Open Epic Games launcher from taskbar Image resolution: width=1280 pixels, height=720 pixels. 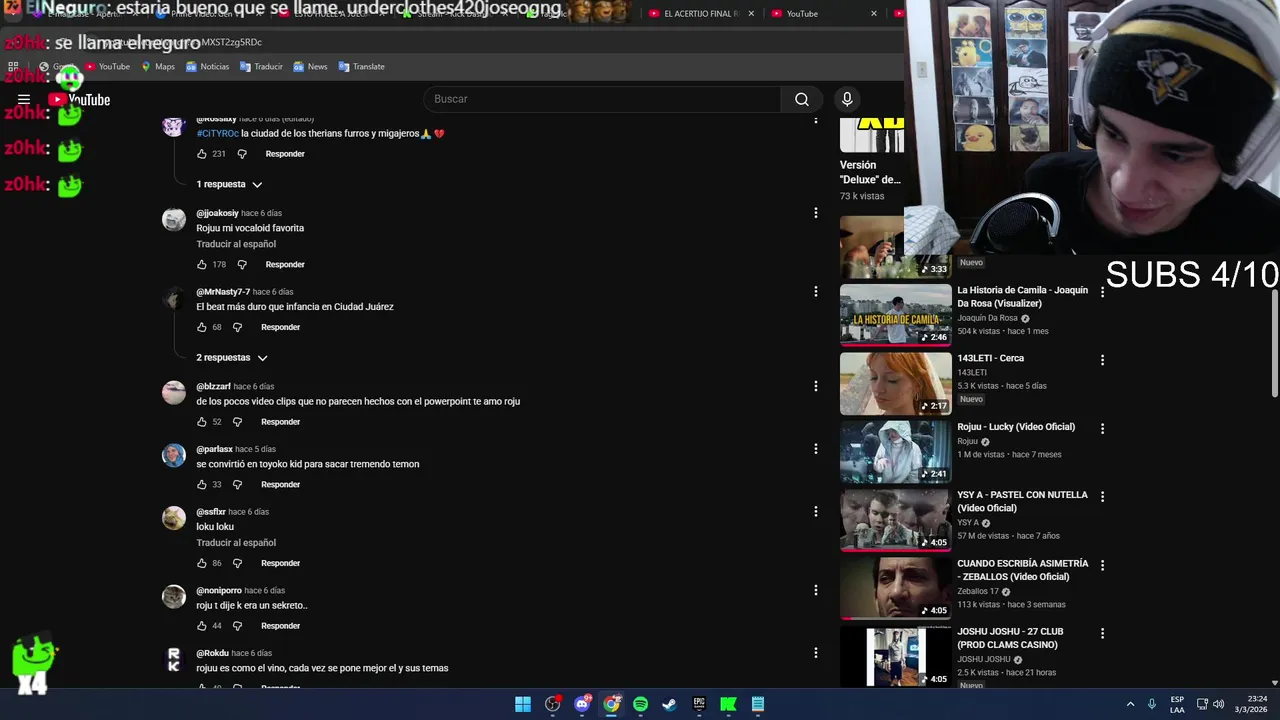coord(699,704)
